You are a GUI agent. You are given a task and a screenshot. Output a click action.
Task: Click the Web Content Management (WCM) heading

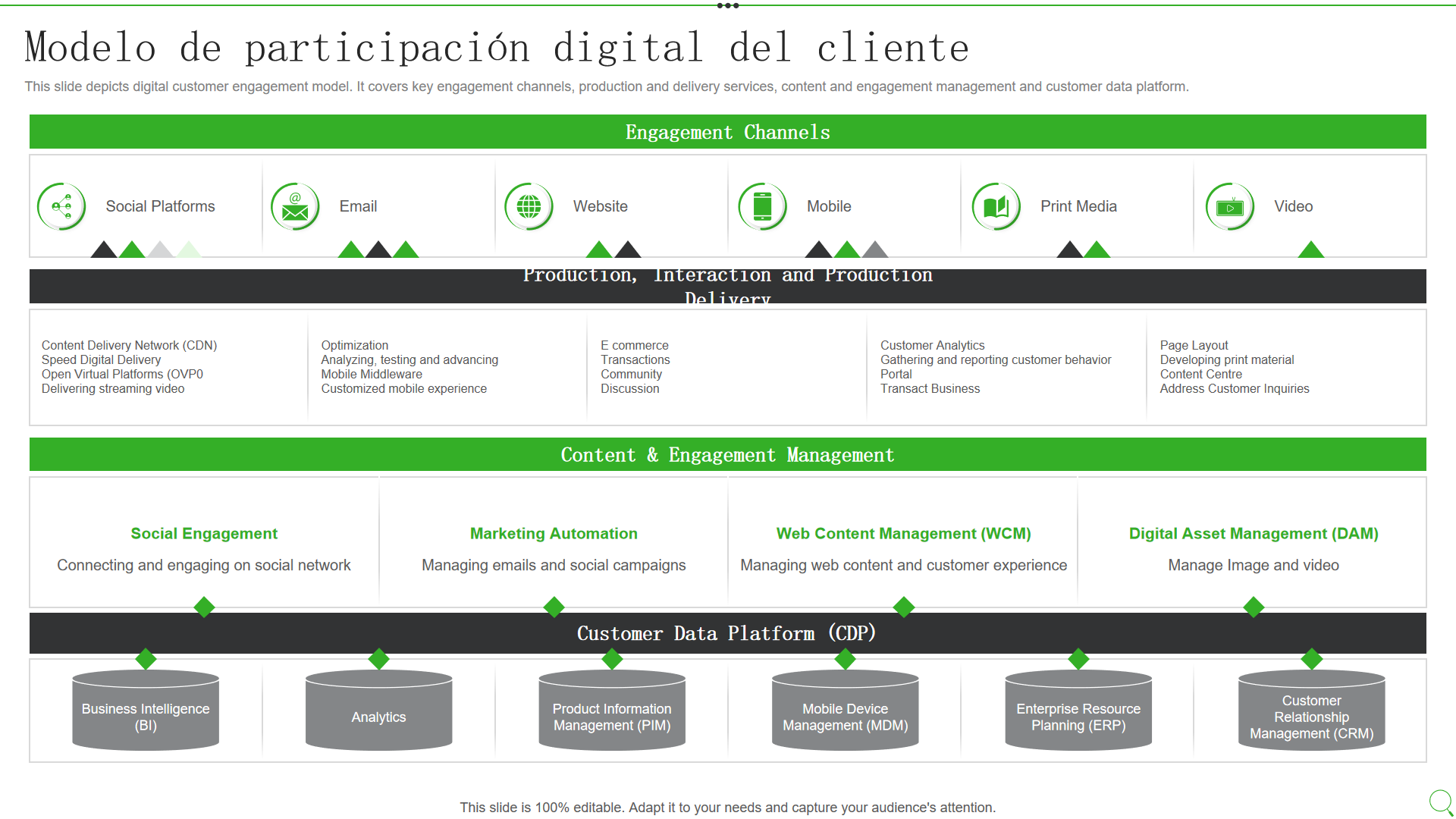[904, 533]
